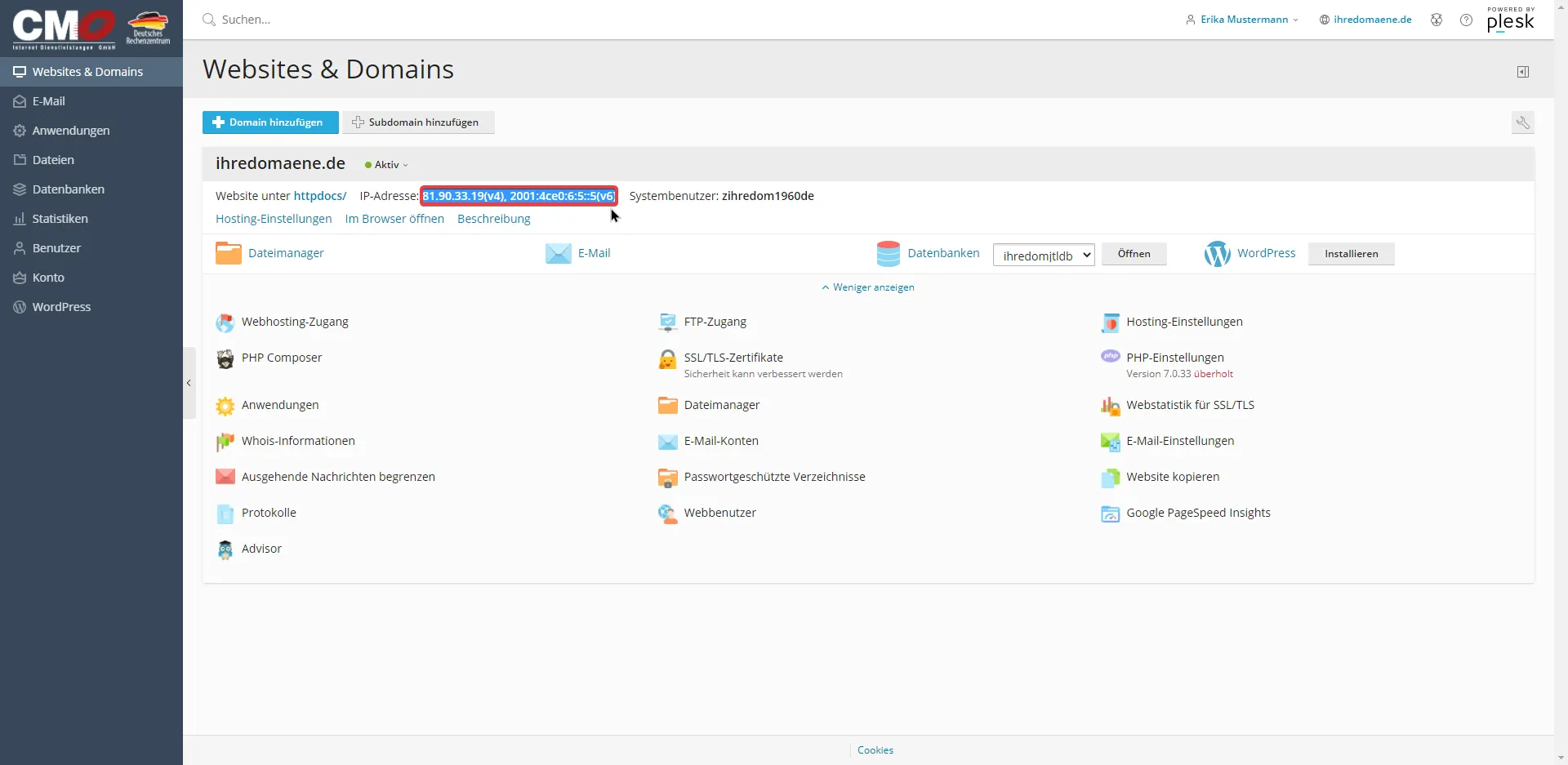This screenshot has width=1568, height=765.
Task: Open the Hosting-Einstellungen link below the domain name
Action: click(x=274, y=219)
